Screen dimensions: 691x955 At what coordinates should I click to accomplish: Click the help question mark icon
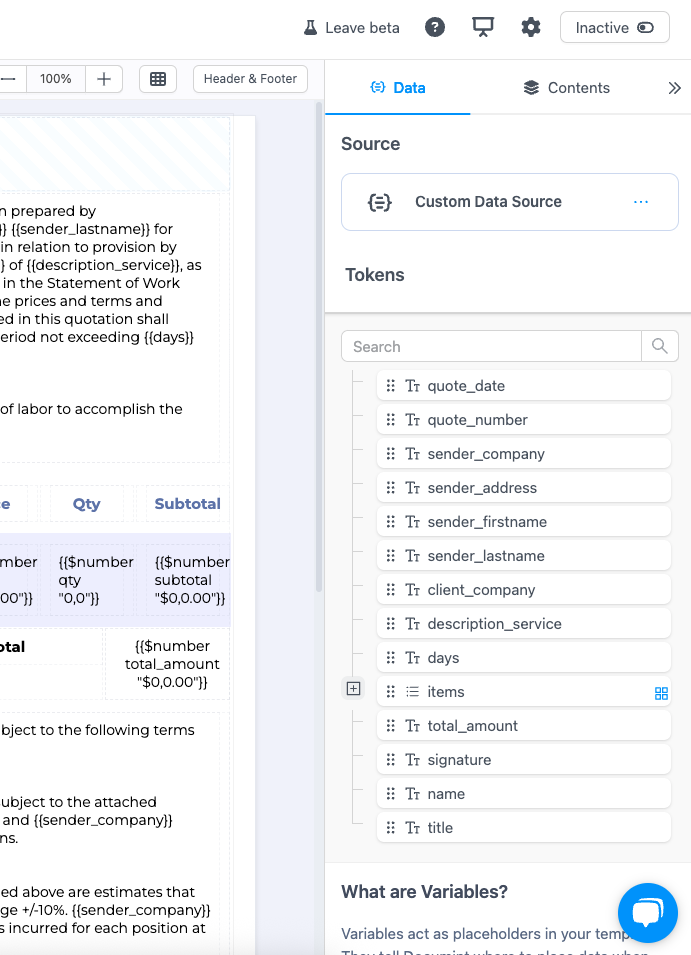coord(435,28)
